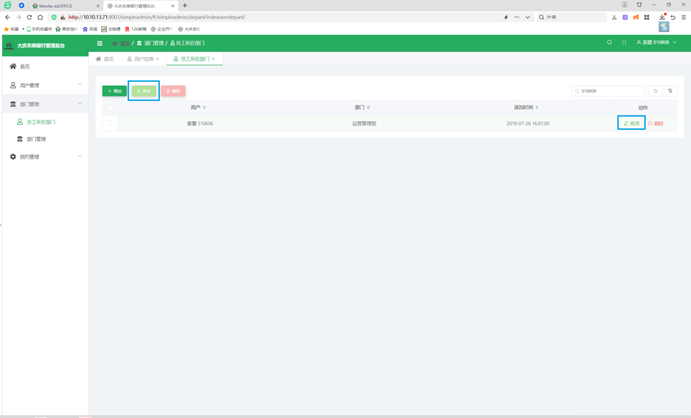Click the search magnifier in green header
Screen dimensions: 691x418
click(609, 43)
